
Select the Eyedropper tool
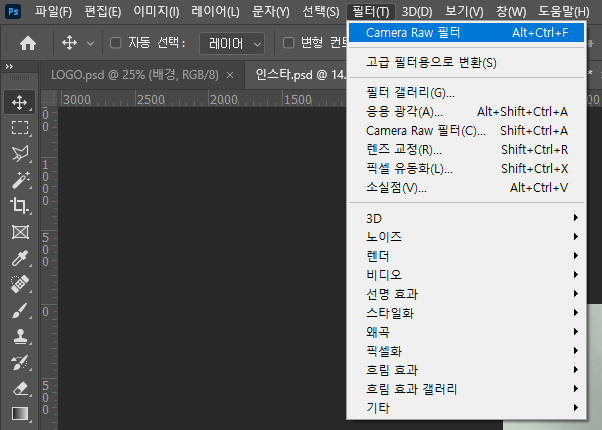pyautogui.click(x=20, y=258)
